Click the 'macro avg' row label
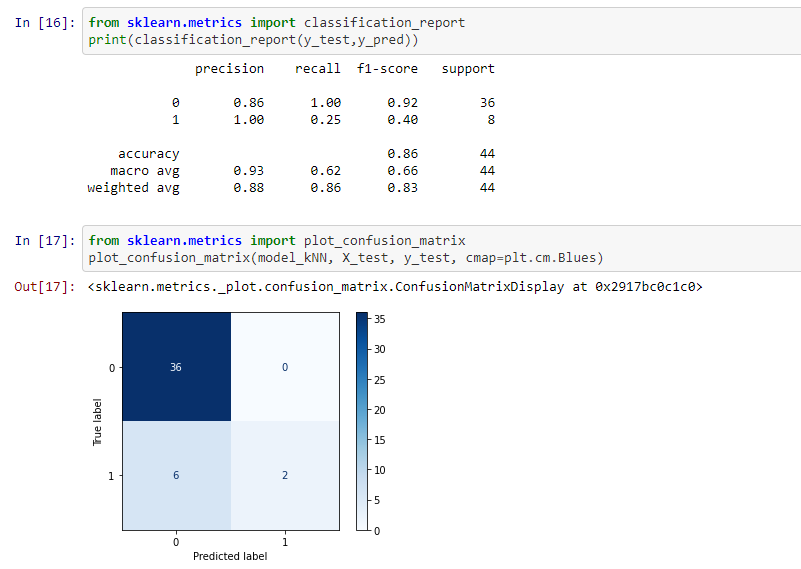The width and height of the screenshot is (801, 569). 145,171
